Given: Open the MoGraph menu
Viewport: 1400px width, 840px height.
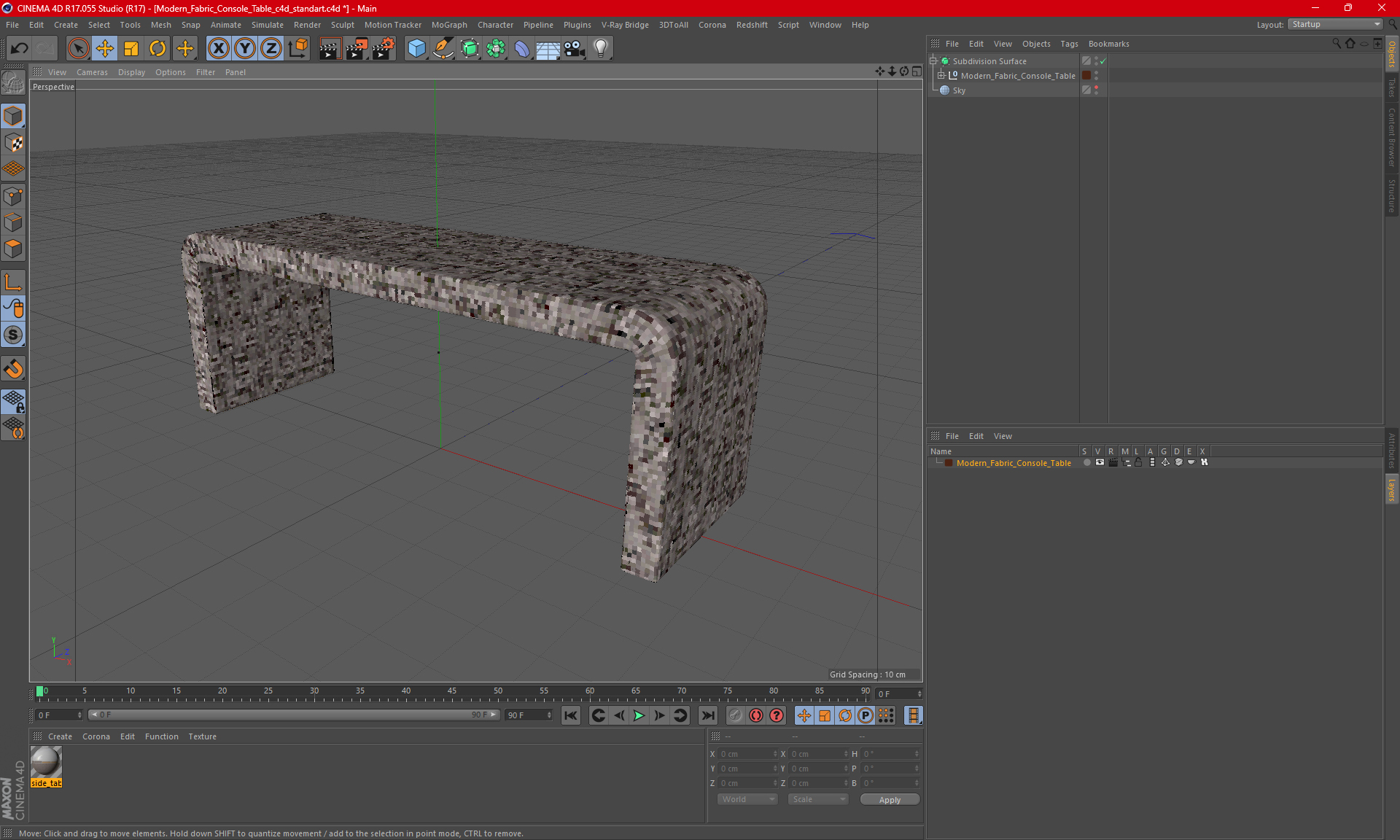Looking at the screenshot, I should tap(448, 25).
